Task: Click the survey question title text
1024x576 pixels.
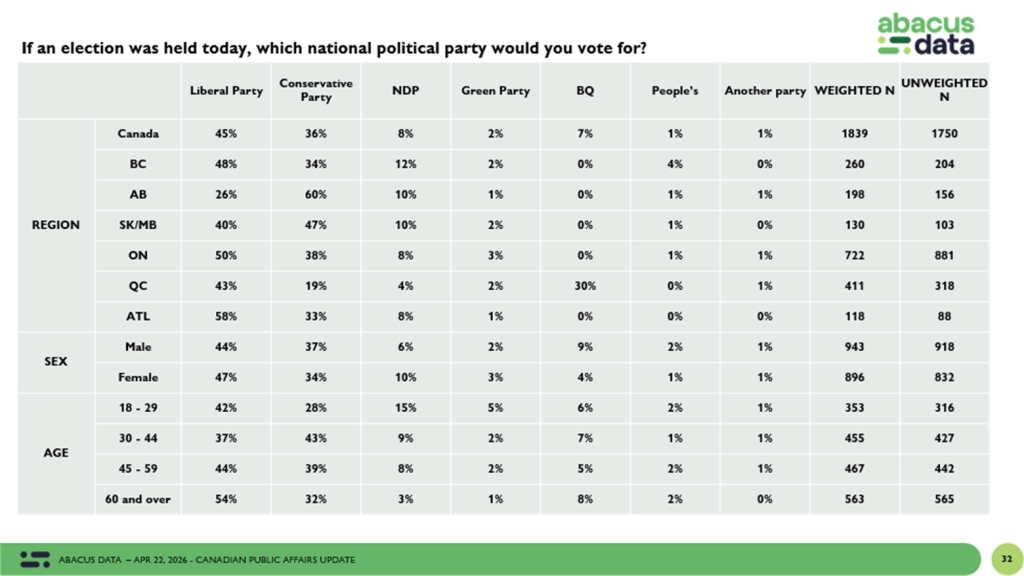Action: click(340, 47)
